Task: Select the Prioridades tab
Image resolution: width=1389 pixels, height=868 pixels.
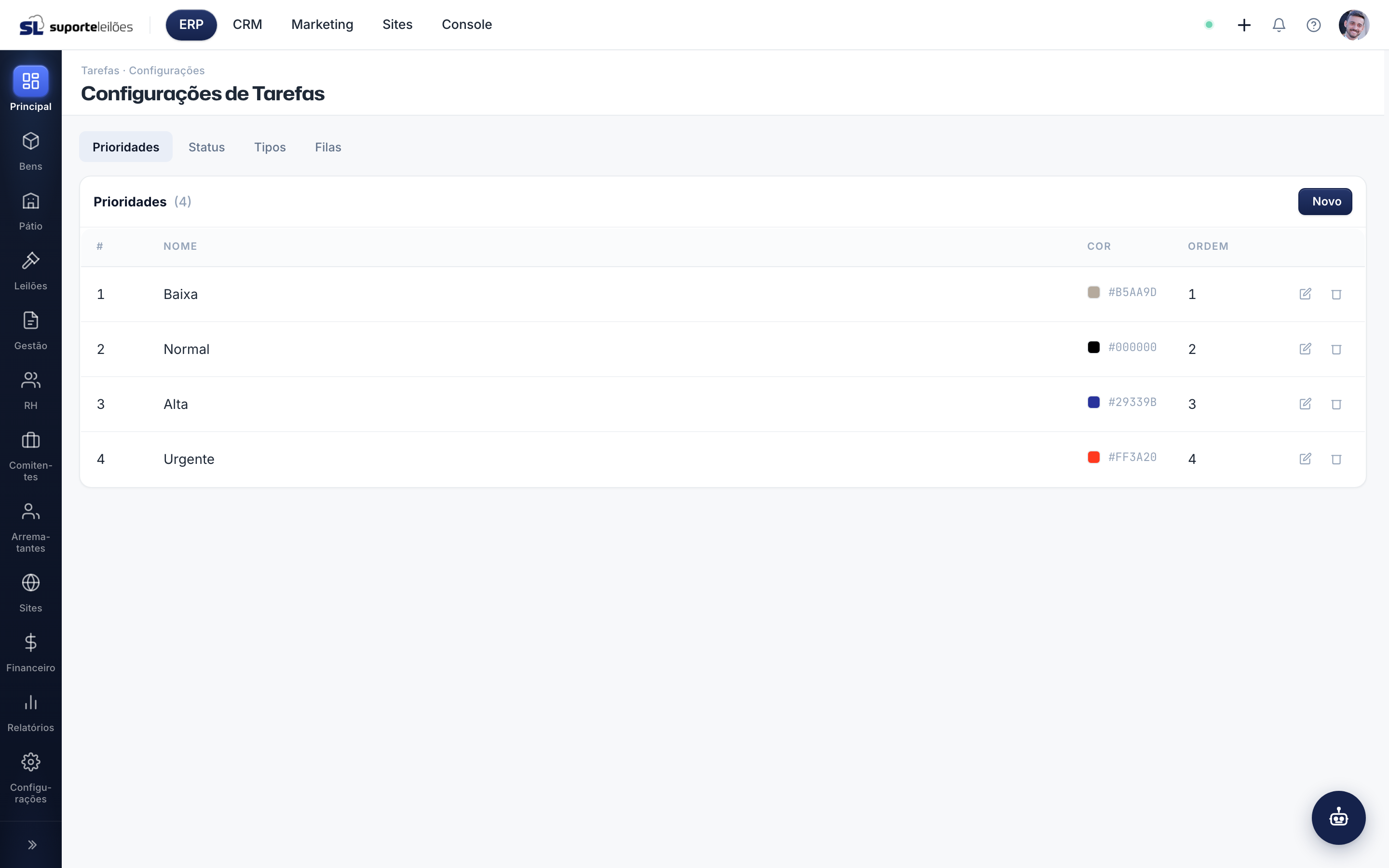Action: (x=126, y=147)
